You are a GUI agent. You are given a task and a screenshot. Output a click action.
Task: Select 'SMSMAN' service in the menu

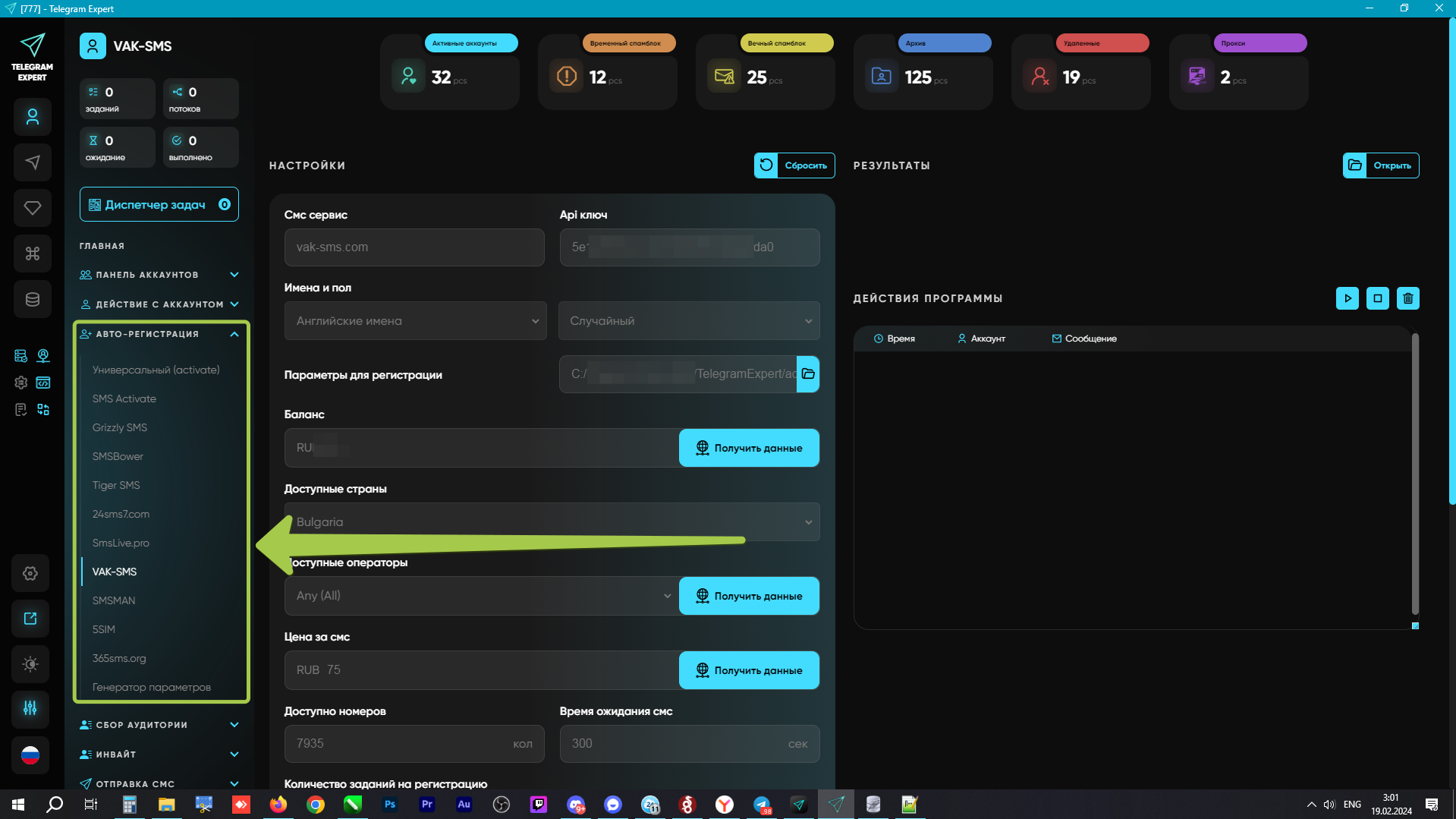tap(114, 600)
